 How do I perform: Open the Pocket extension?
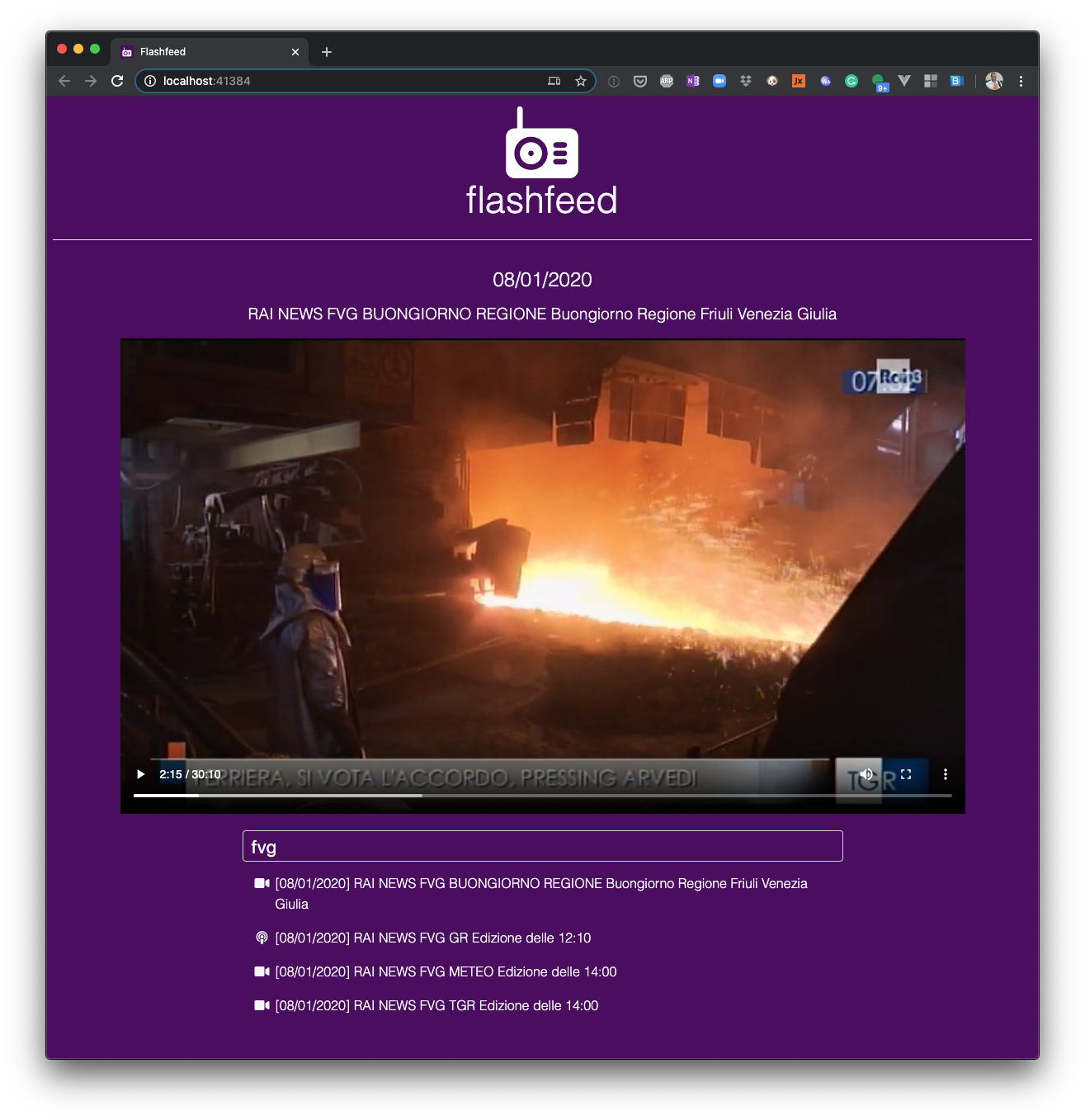pyautogui.click(x=640, y=81)
